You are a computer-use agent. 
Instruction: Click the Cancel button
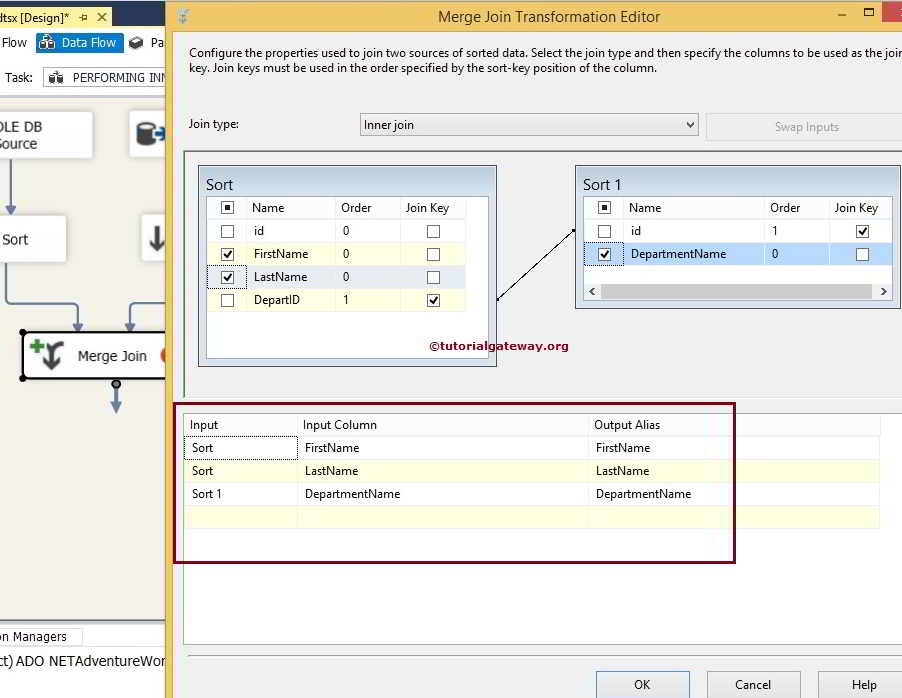[x=753, y=686]
